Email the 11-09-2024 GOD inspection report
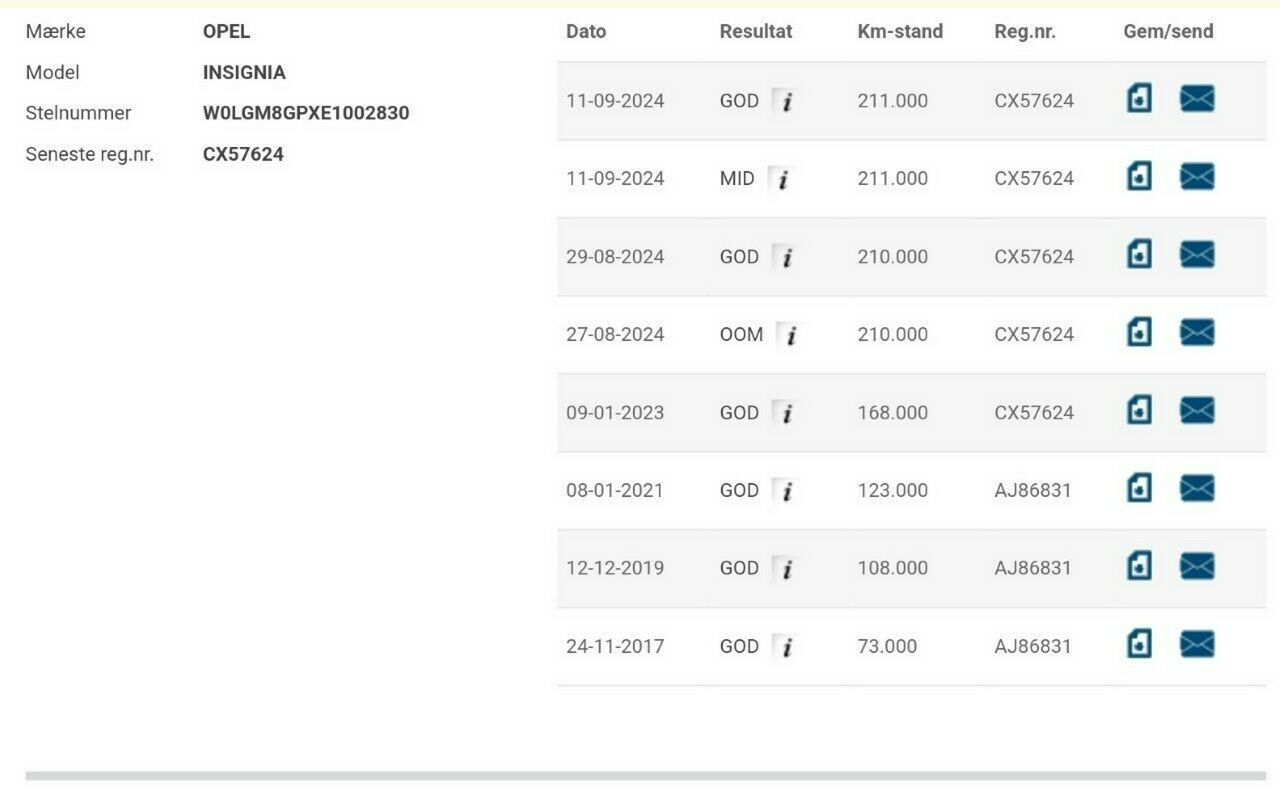Screen dimensions: 1280x792 [1197, 98]
